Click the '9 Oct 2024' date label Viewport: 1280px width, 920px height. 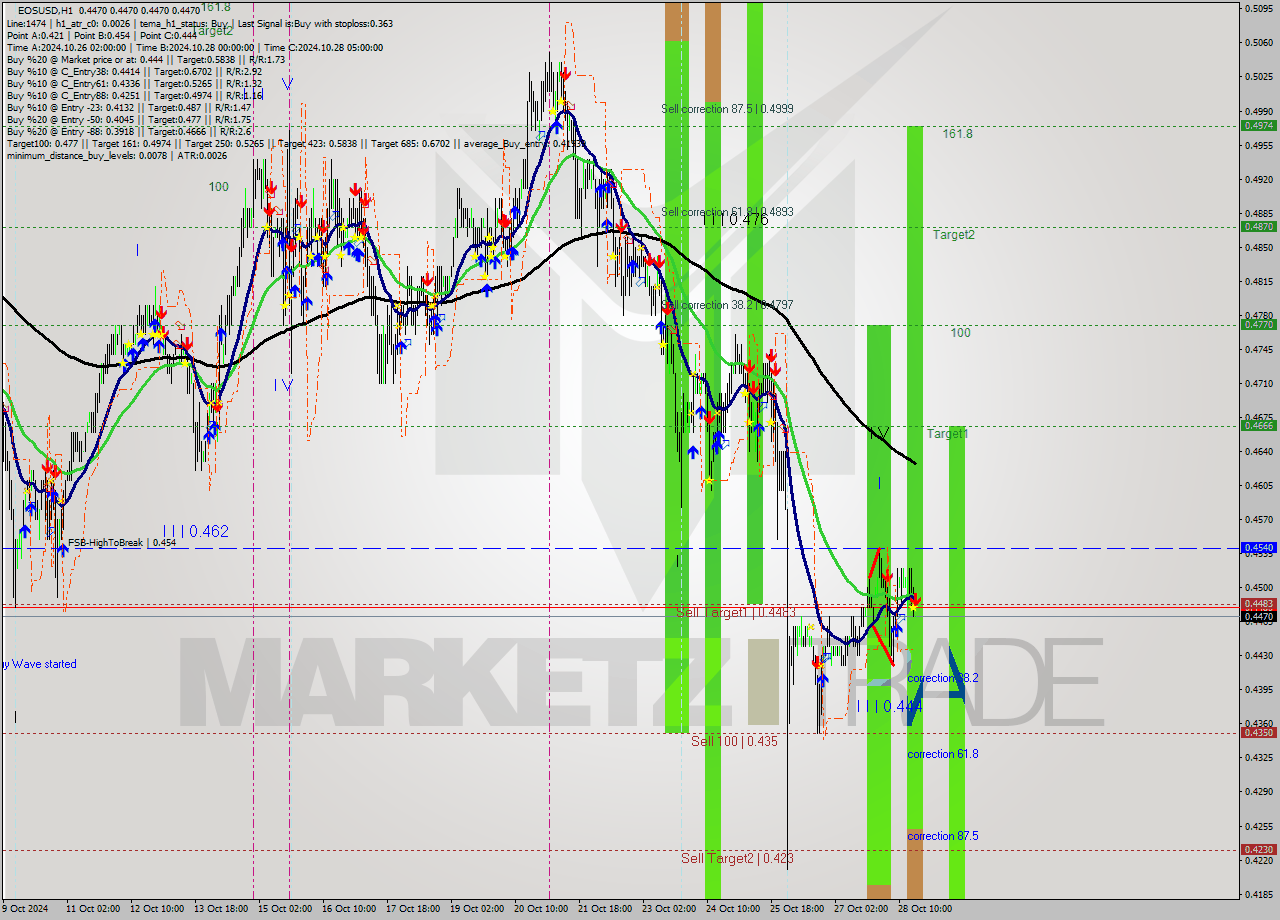click(x=25, y=909)
